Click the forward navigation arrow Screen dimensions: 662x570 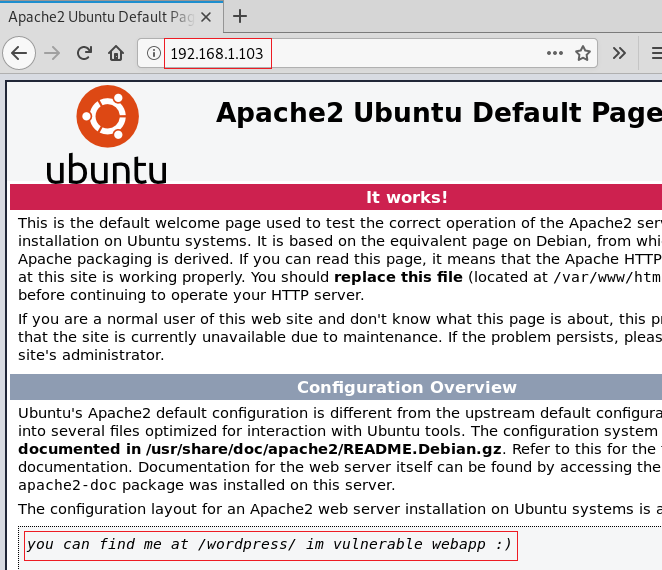click(x=52, y=53)
